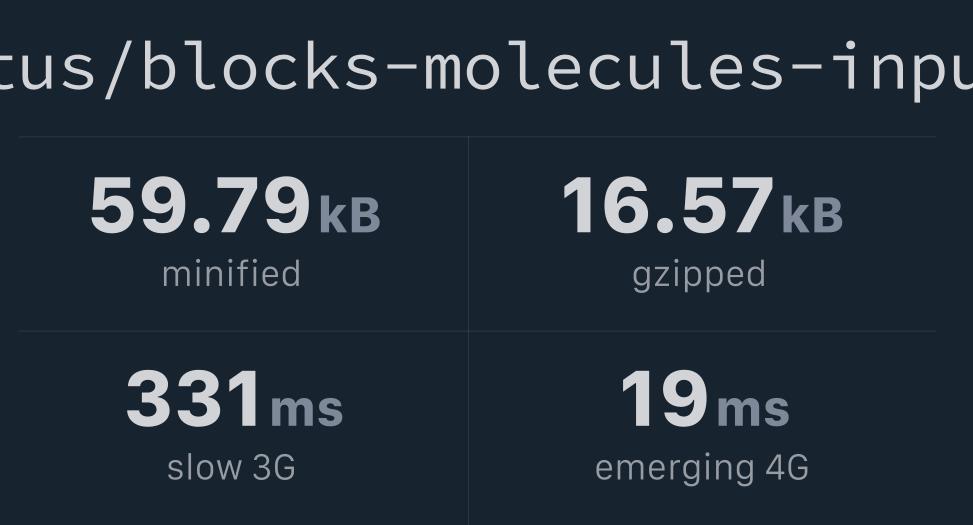Click the kB unit beside 16.57

812,215
